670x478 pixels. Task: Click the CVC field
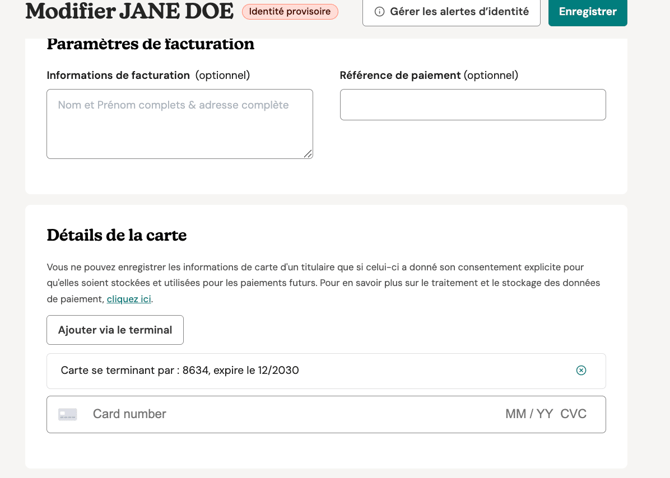tap(573, 414)
